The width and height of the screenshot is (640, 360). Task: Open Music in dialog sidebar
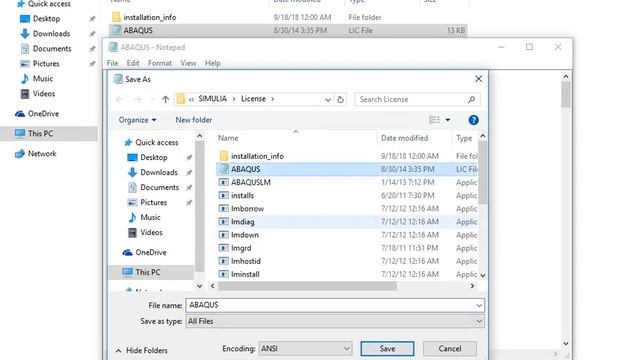point(150,218)
